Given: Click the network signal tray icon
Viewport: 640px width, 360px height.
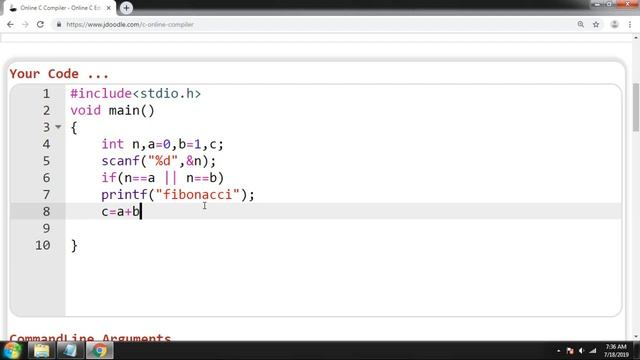Looking at the screenshot, I should pos(593,351).
